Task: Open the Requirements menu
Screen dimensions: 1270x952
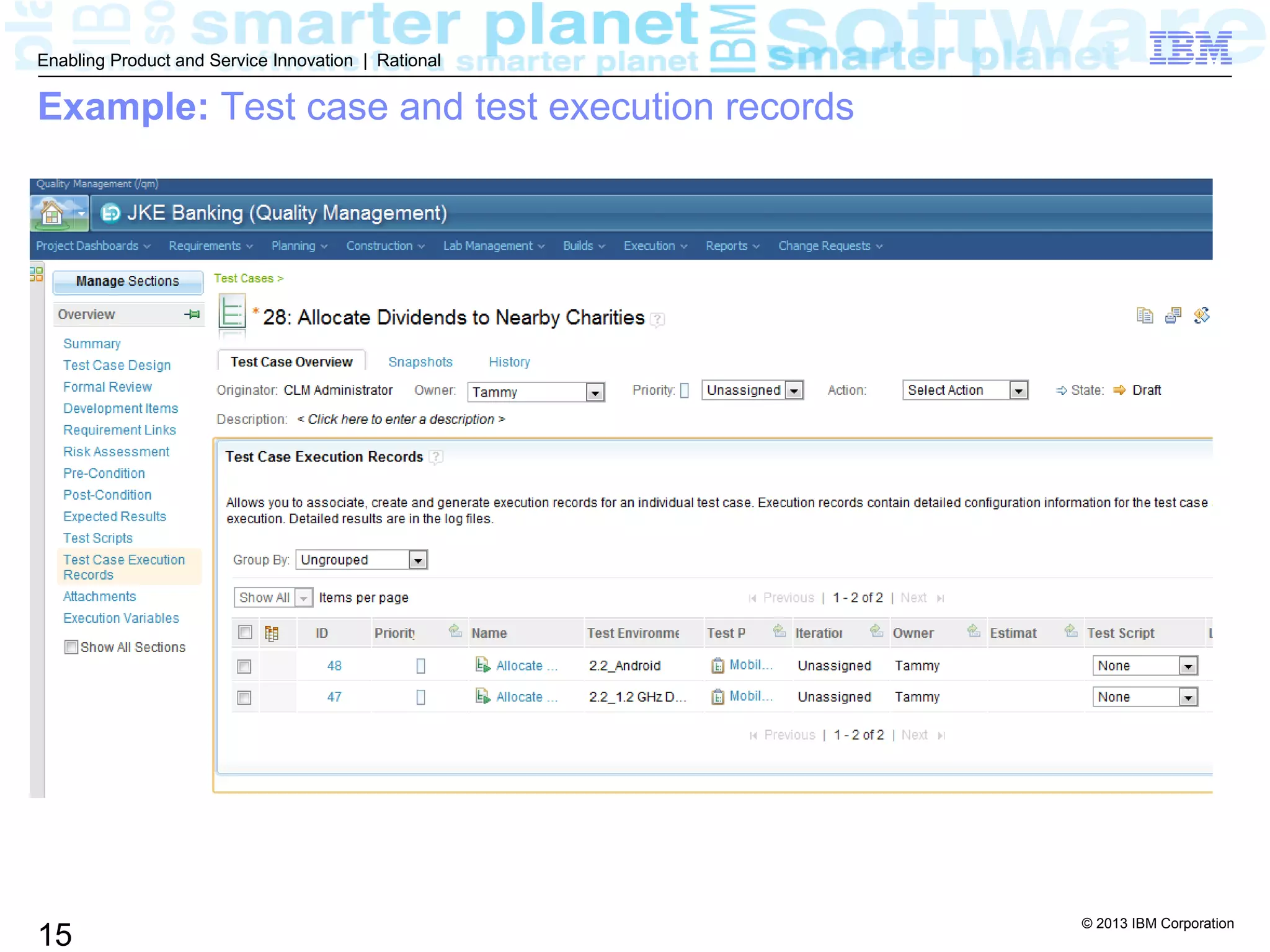Action: pyautogui.click(x=211, y=246)
